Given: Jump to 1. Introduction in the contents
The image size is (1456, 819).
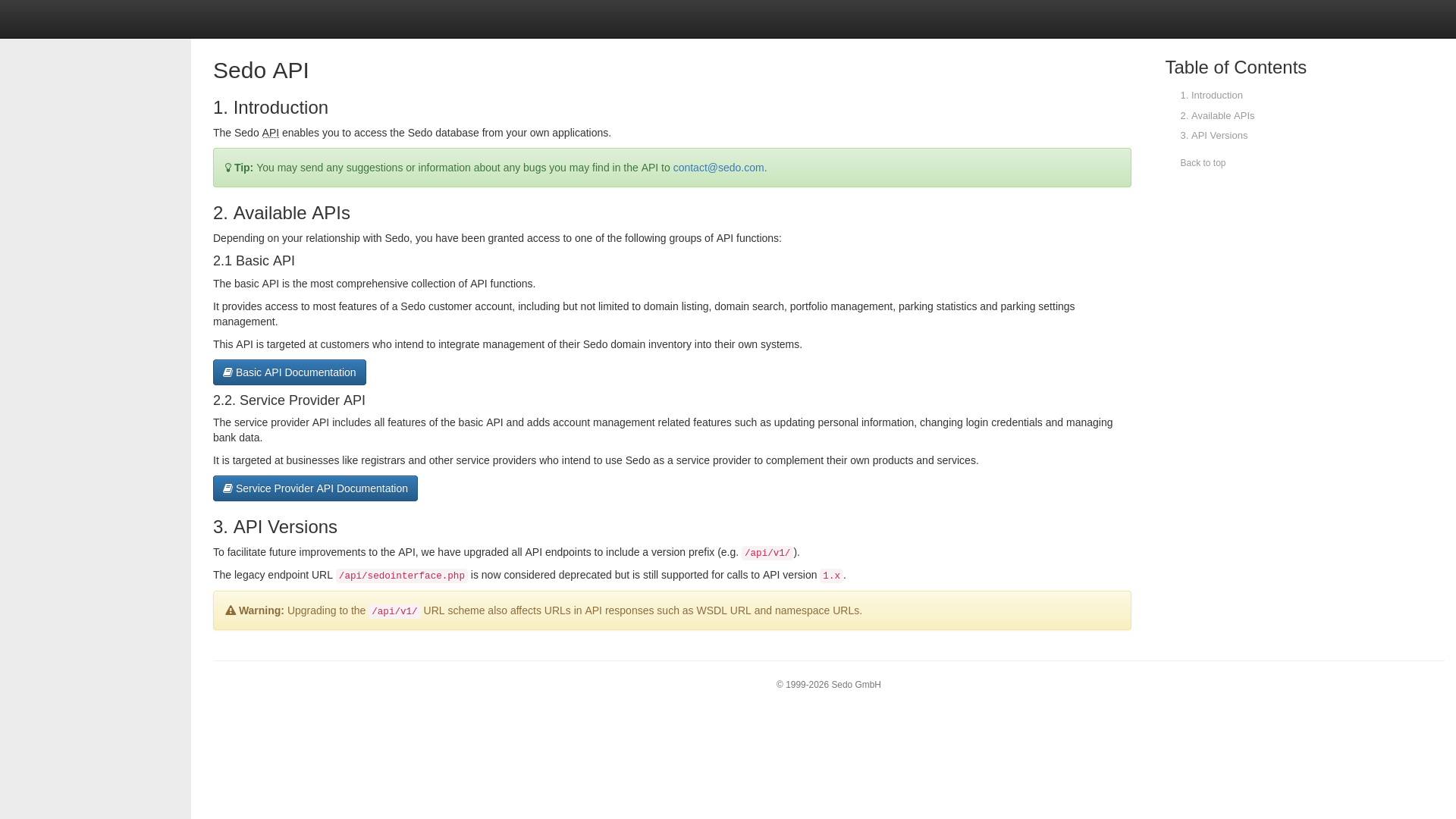Looking at the screenshot, I should pyautogui.click(x=1211, y=96).
